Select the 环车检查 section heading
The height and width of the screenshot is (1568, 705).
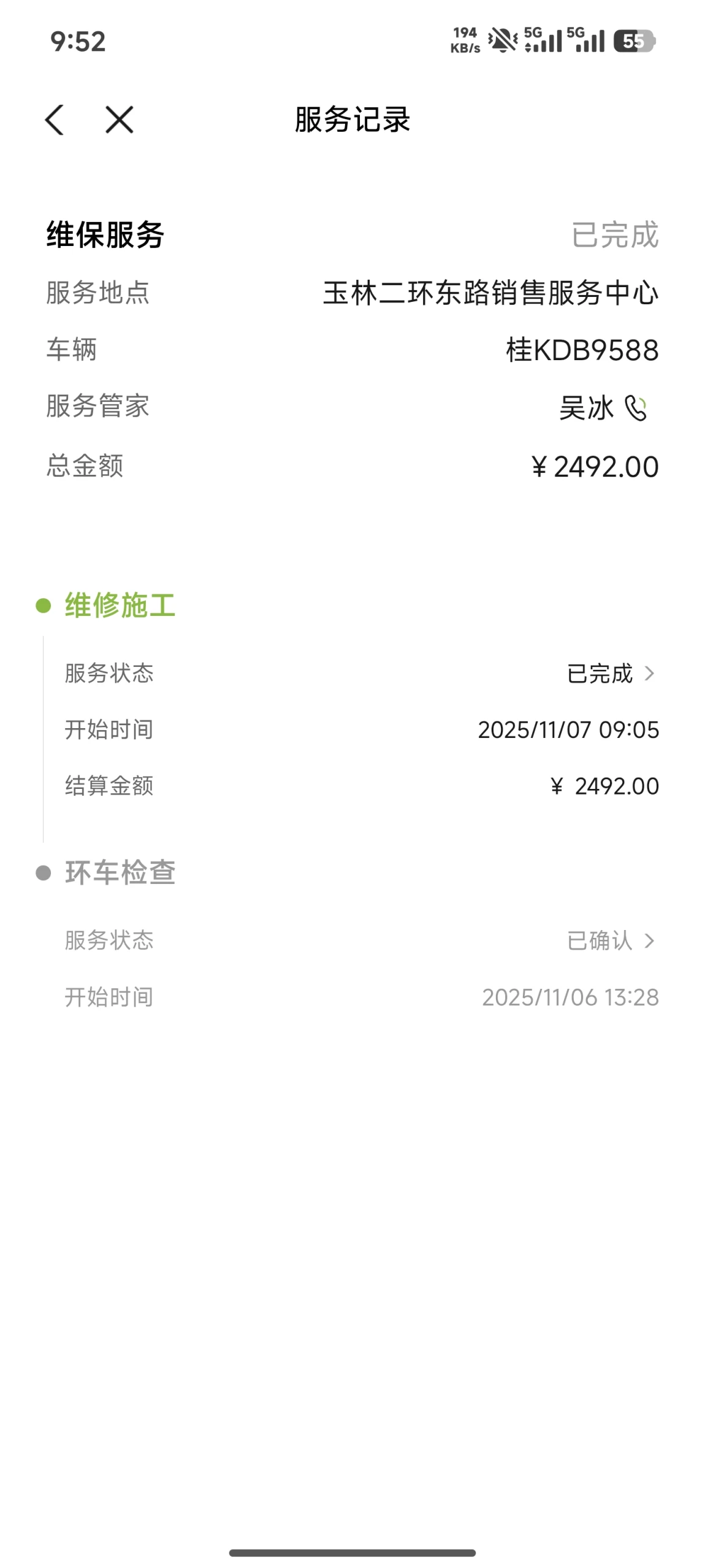tap(120, 873)
